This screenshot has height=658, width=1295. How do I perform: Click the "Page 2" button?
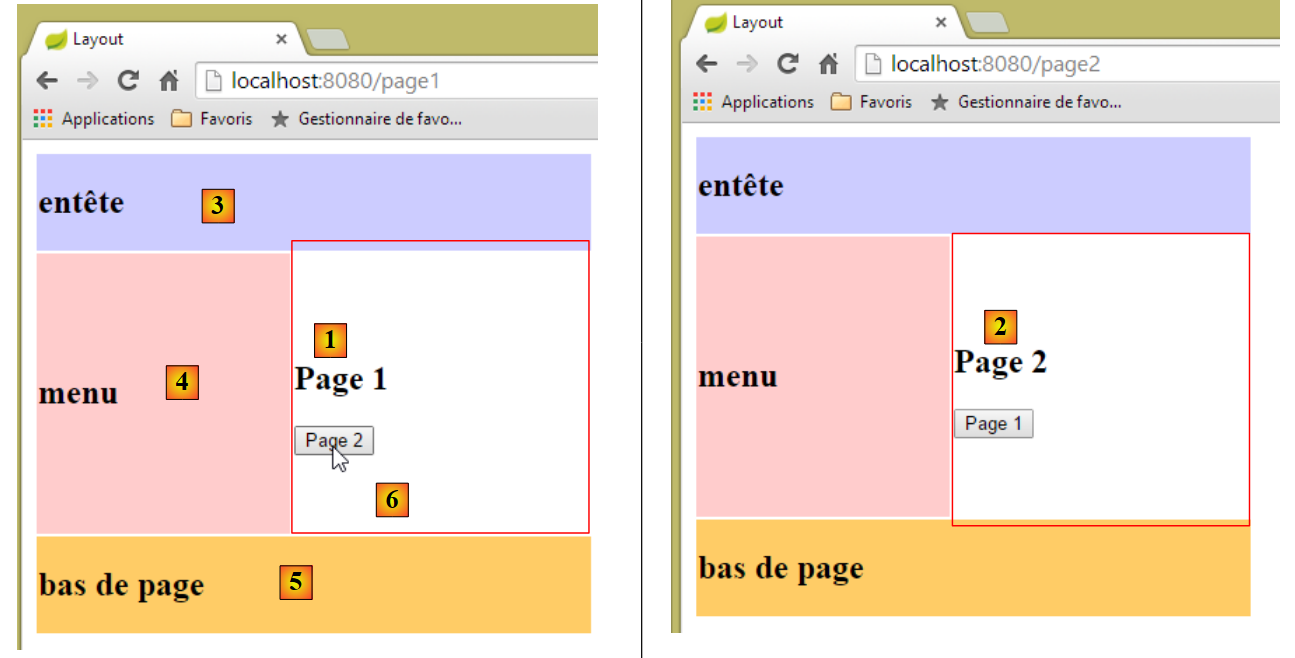(334, 440)
